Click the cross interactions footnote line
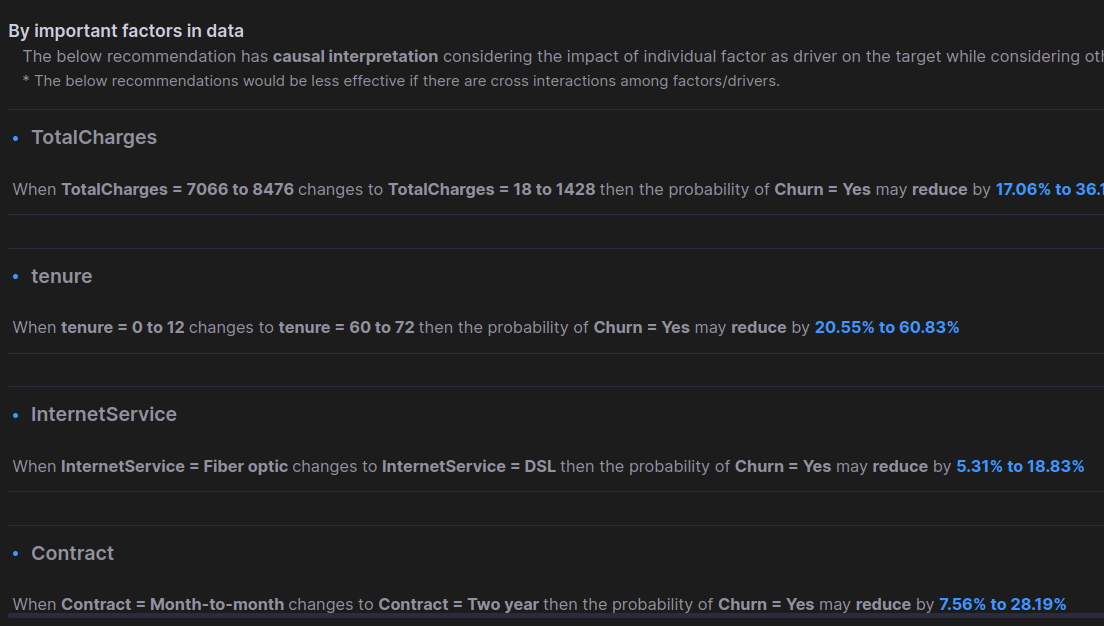1104x626 pixels. [x=401, y=81]
